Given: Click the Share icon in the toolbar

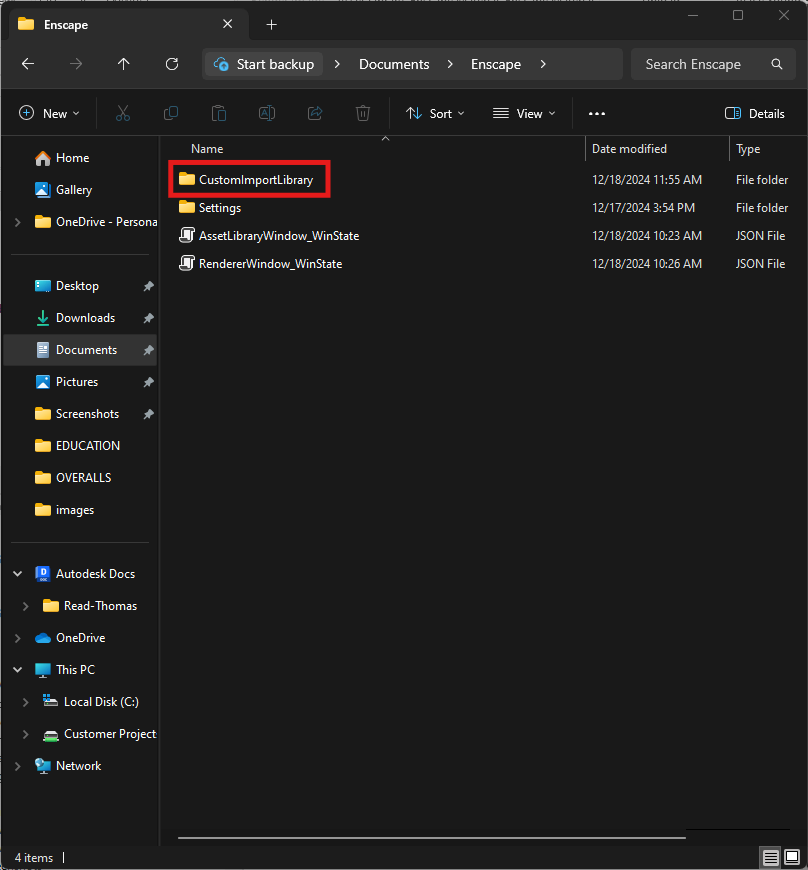Looking at the screenshot, I should click(x=314, y=113).
